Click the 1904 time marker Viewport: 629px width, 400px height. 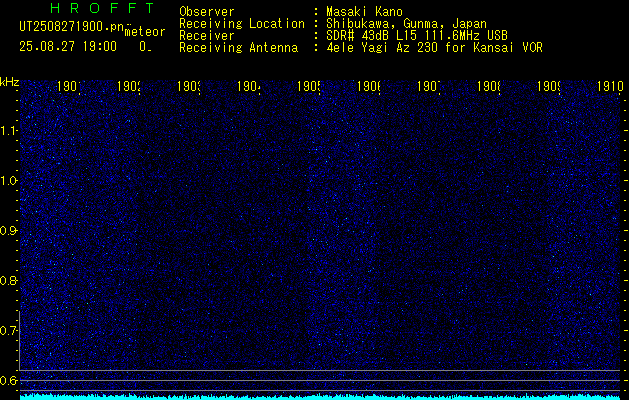pyautogui.click(x=249, y=86)
